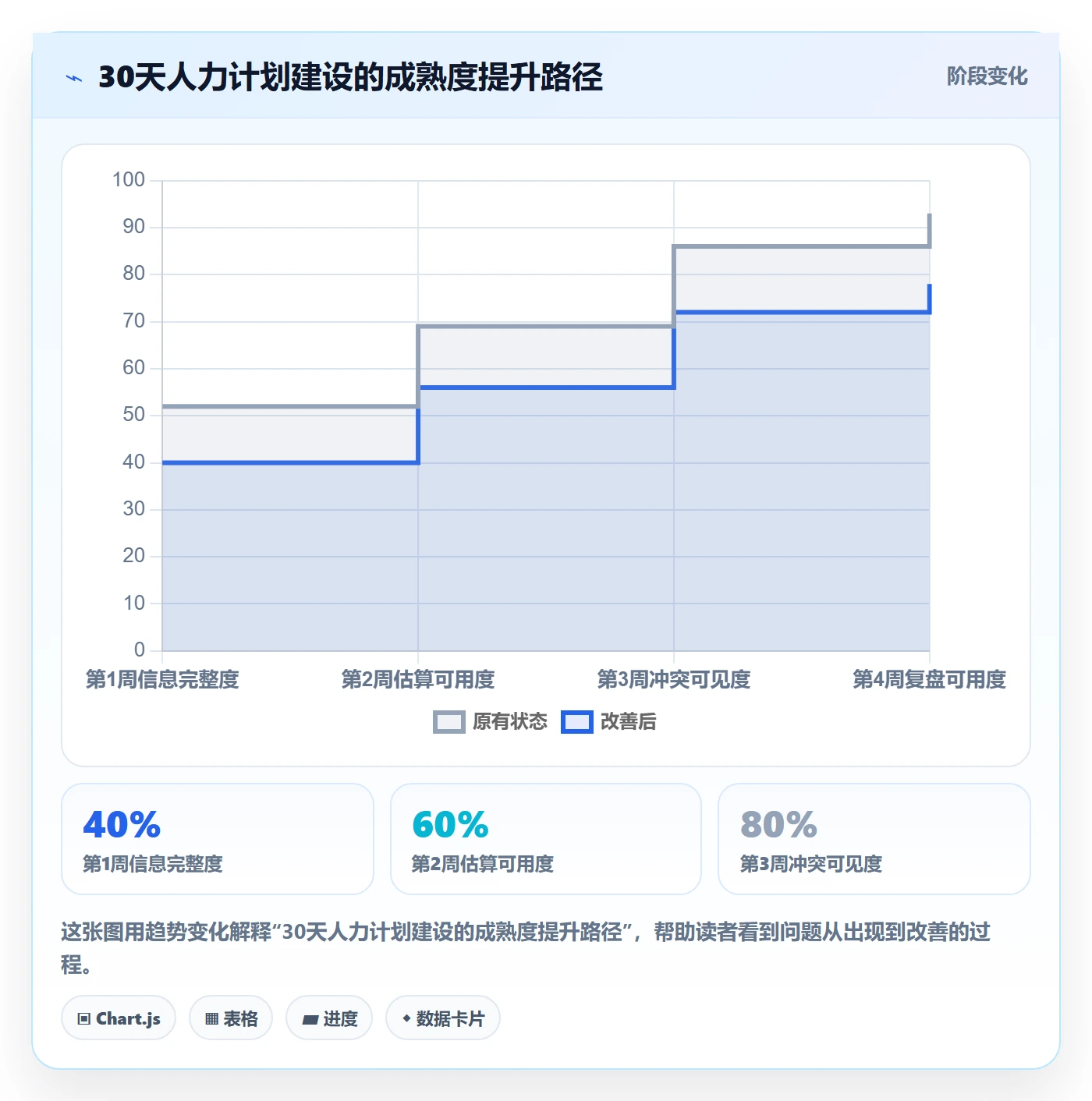Screen dimensions: 1092x1101
Task: Open the 数据卡片 tag
Action: pyautogui.click(x=443, y=1018)
